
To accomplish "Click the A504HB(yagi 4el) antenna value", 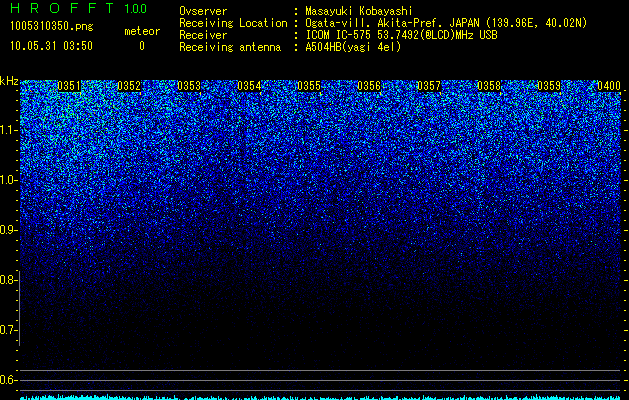I will (353, 47).
